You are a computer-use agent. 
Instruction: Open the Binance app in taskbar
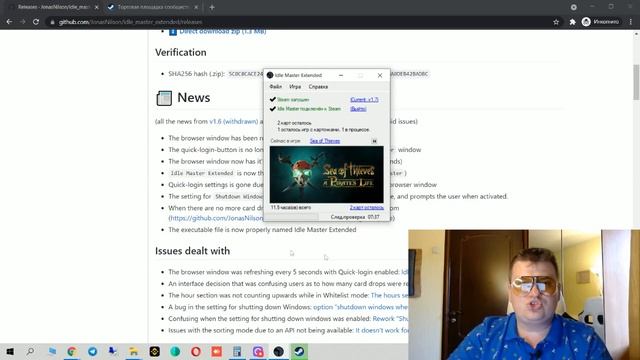[154, 351]
